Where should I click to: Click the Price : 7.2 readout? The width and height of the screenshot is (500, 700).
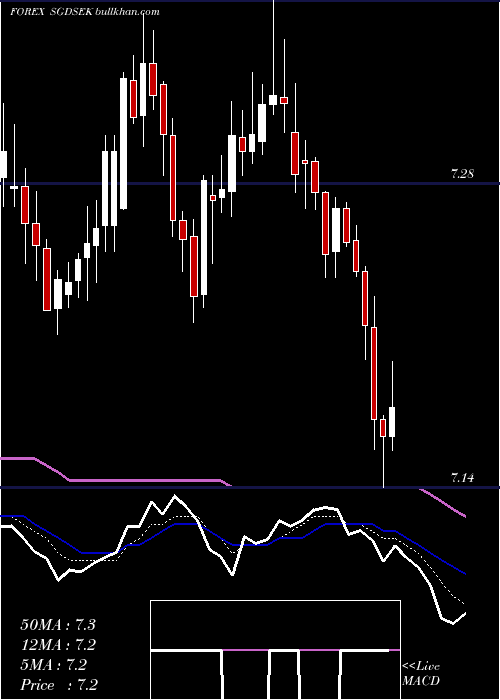[59, 685]
